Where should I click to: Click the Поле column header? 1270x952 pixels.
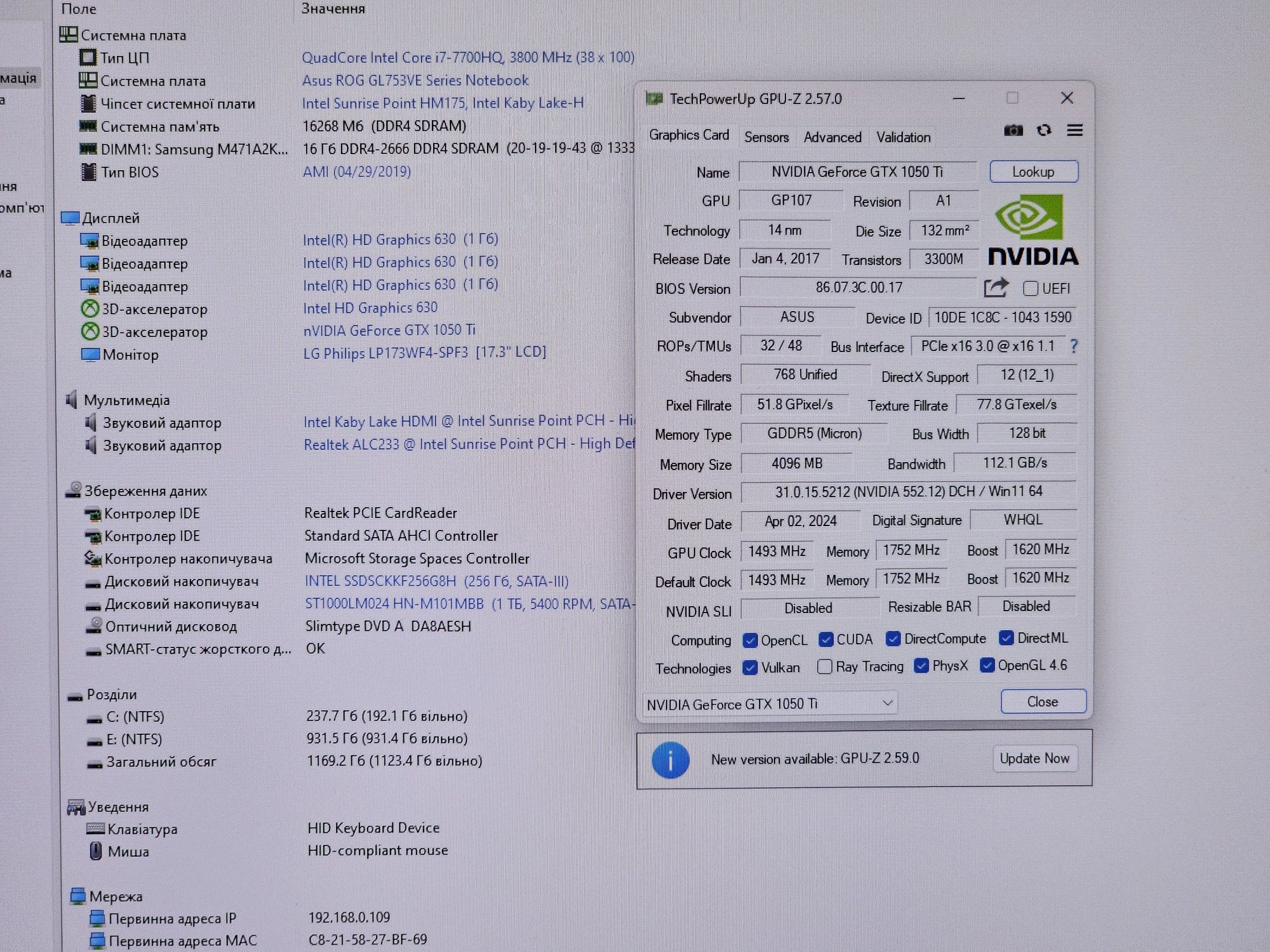coord(78,8)
